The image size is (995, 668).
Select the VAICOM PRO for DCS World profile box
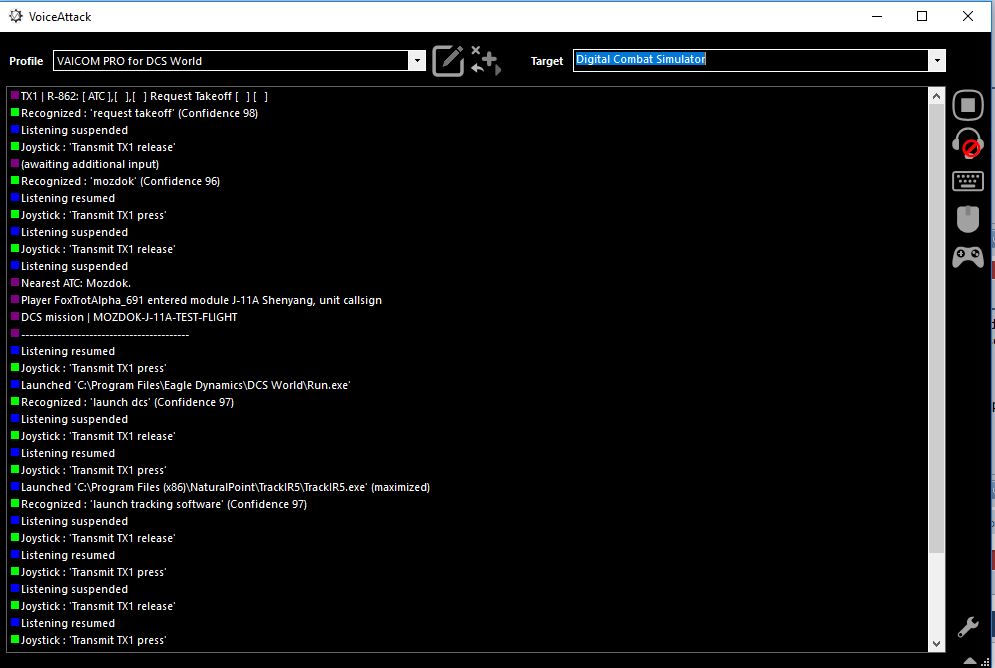pyautogui.click(x=232, y=61)
